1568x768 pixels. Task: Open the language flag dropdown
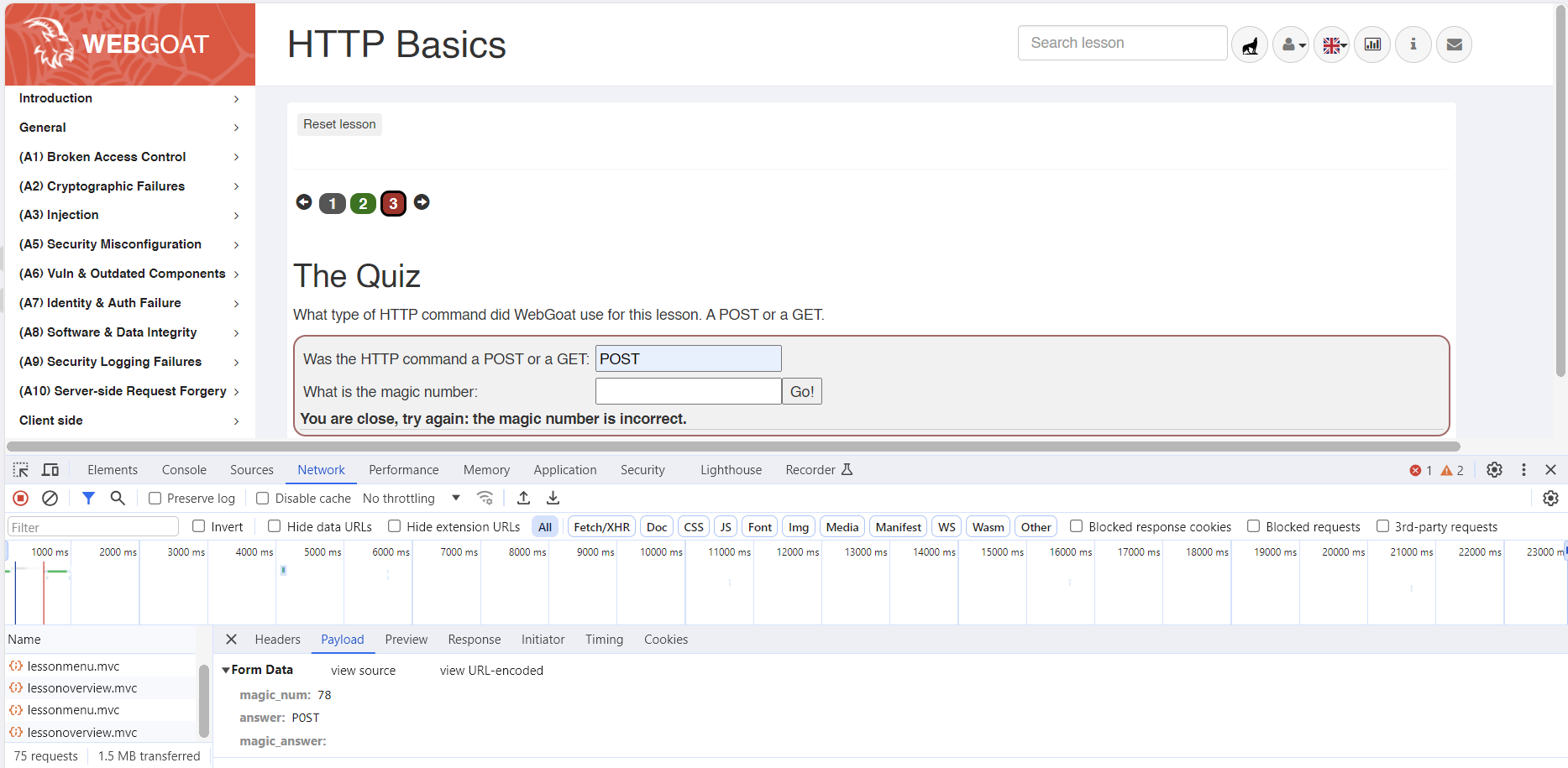(1332, 44)
